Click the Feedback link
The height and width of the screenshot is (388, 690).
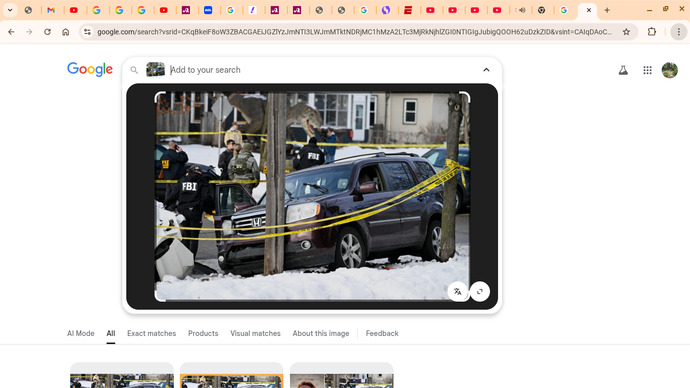point(382,333)
